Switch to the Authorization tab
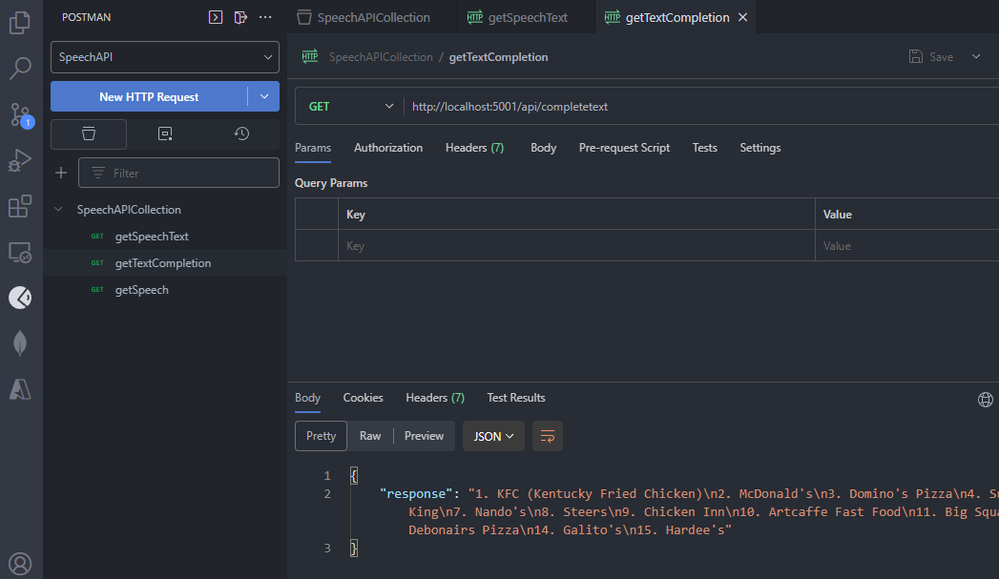999x579 pixels. pyautogui.click(x=388, y=148)
